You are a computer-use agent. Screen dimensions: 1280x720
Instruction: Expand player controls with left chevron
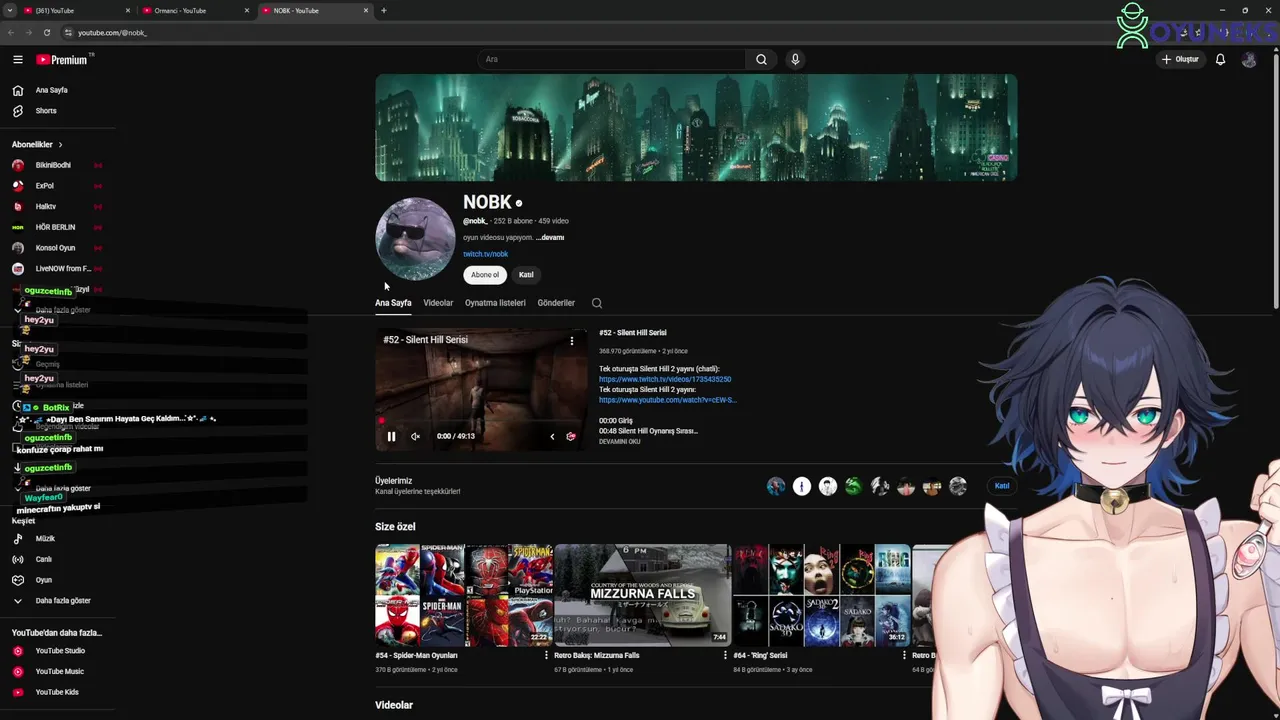pyautogui.click(x=552, y=436)
